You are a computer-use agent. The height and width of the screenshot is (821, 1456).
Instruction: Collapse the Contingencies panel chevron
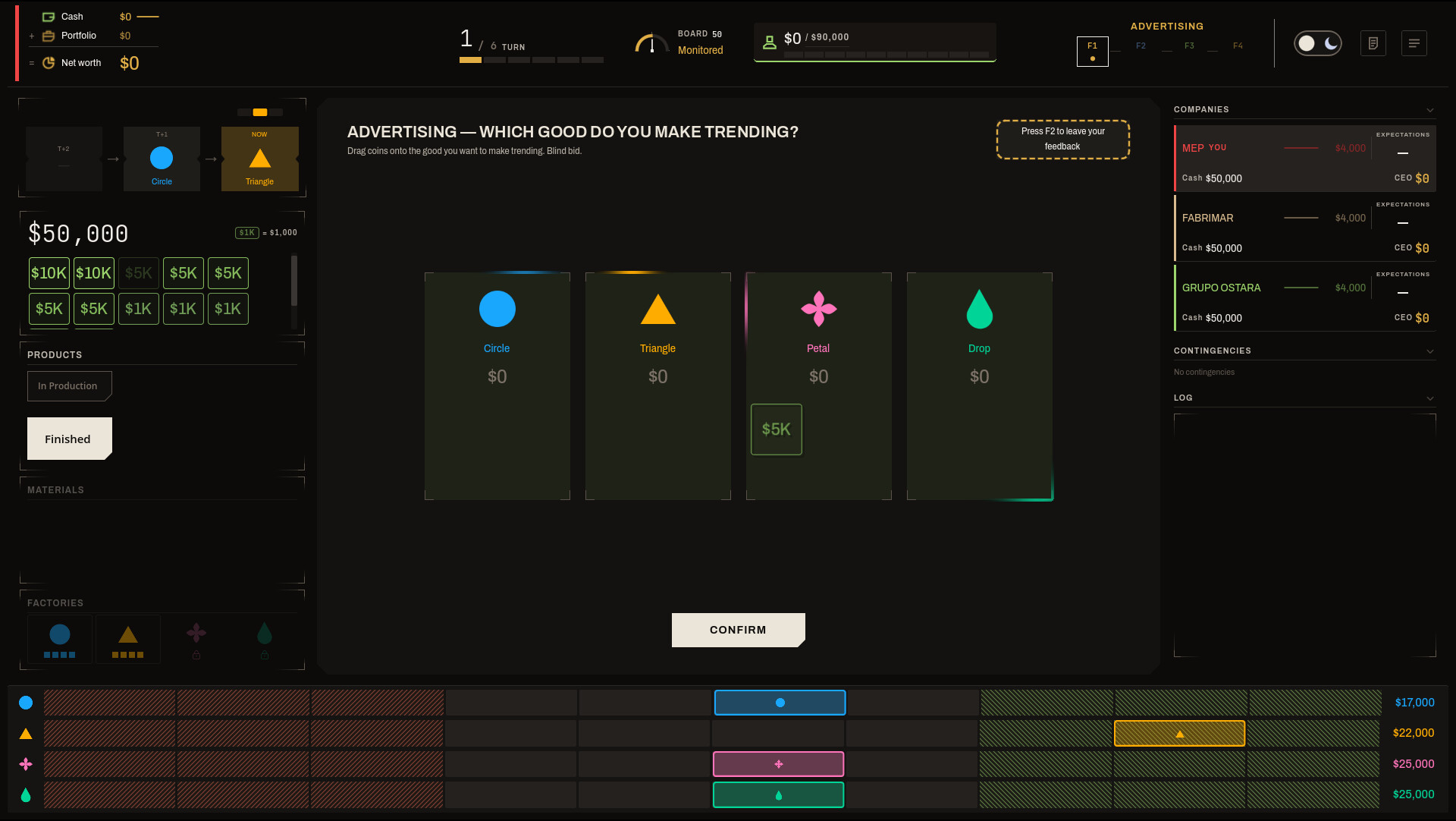pos(1430,351)
